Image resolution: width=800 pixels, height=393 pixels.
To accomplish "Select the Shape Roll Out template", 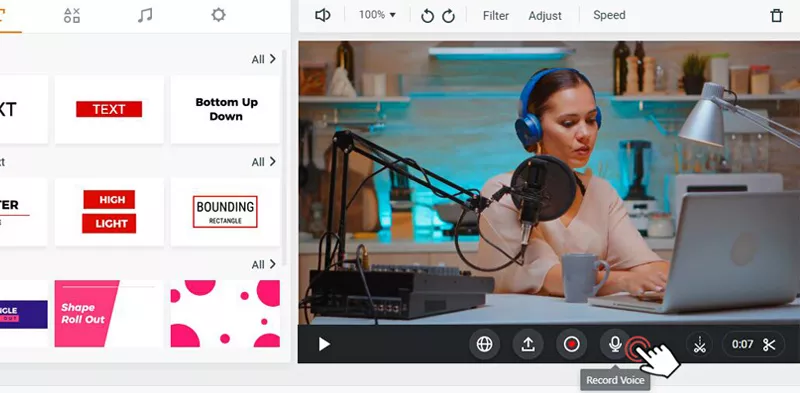I will (109, 313).
